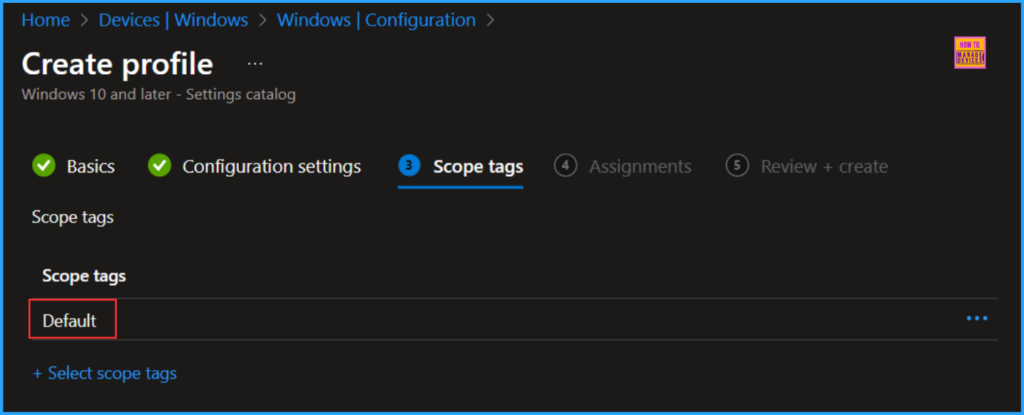Go to Windows | Configuration breadcrumb link
The width and height of the screenshot is (1024, 415).
coord(376,20)
